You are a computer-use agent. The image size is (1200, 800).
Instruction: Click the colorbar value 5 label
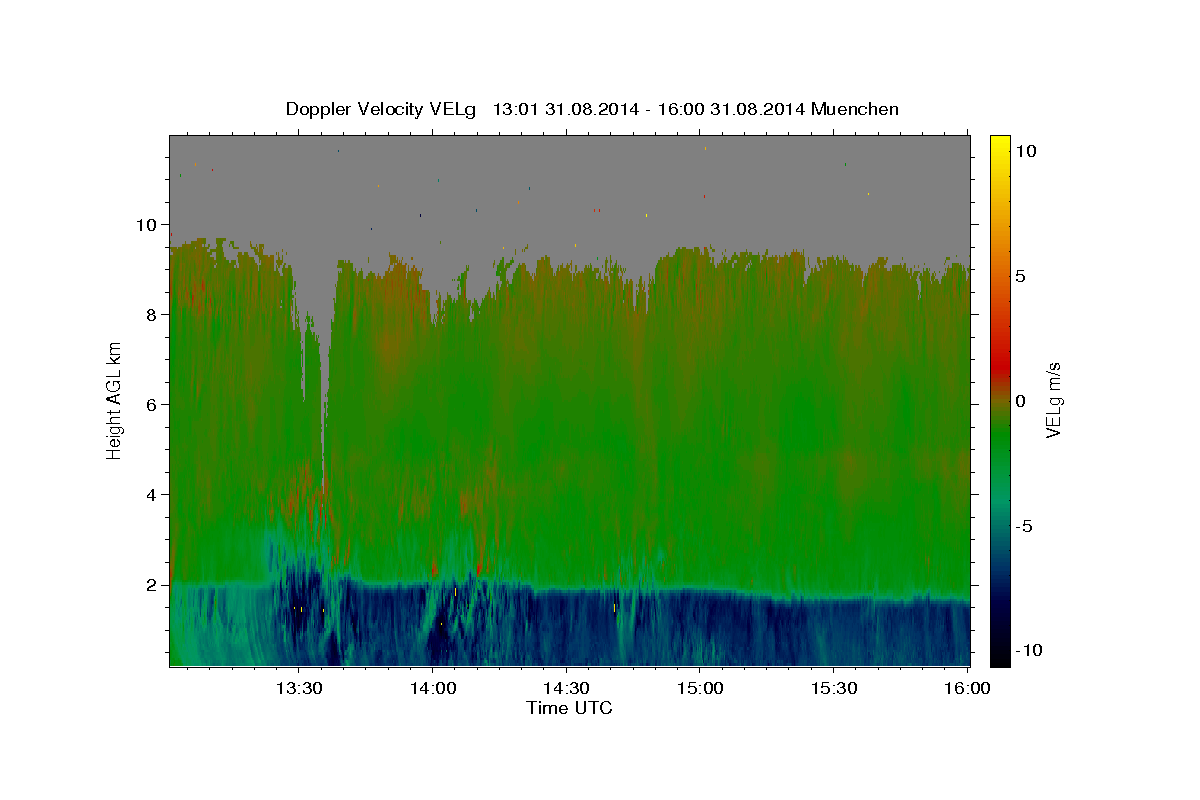[1020, 276]
